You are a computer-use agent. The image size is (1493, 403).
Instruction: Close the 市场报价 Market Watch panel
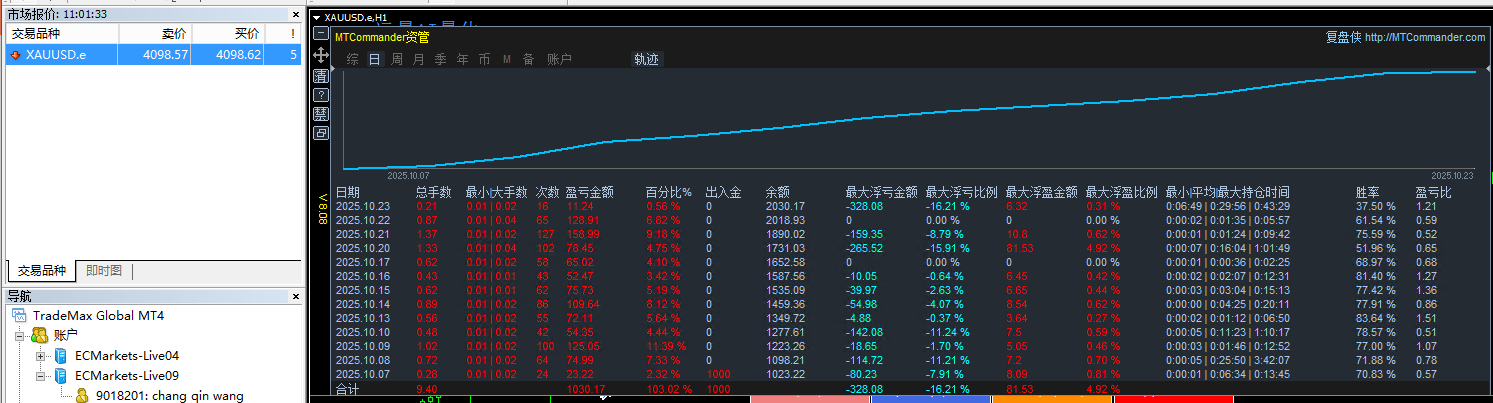pos(295,14)
